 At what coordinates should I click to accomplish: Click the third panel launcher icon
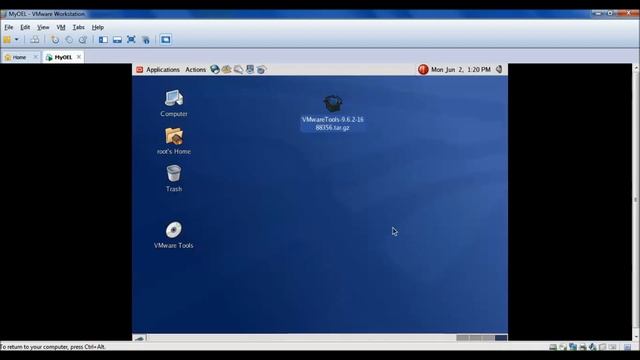point(238,69)
